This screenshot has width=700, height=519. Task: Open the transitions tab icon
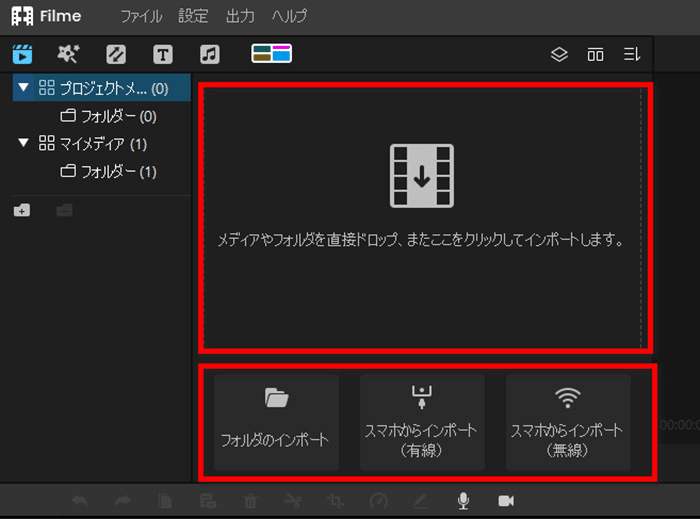click(116, 54)
